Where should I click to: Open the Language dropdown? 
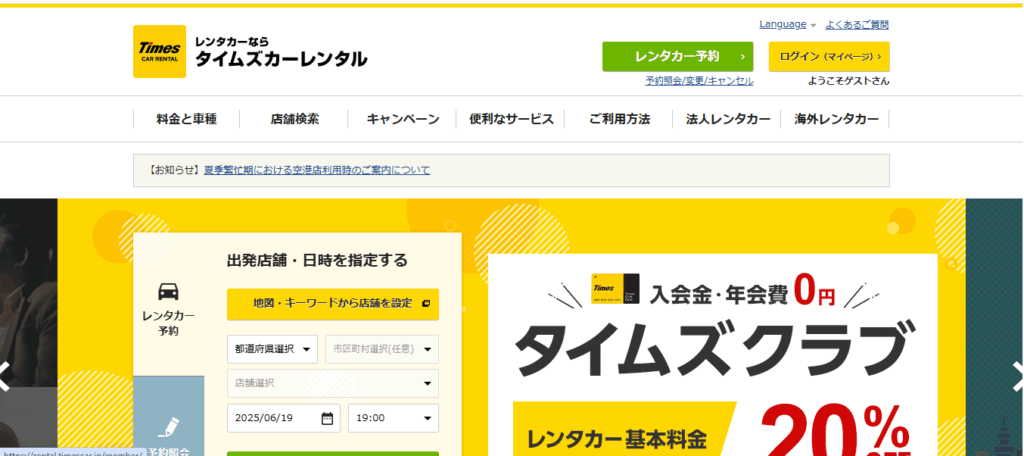(x=788, y=25)
